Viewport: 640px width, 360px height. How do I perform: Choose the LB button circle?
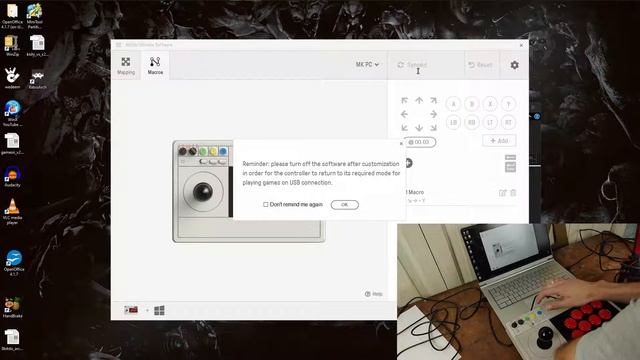453,122
